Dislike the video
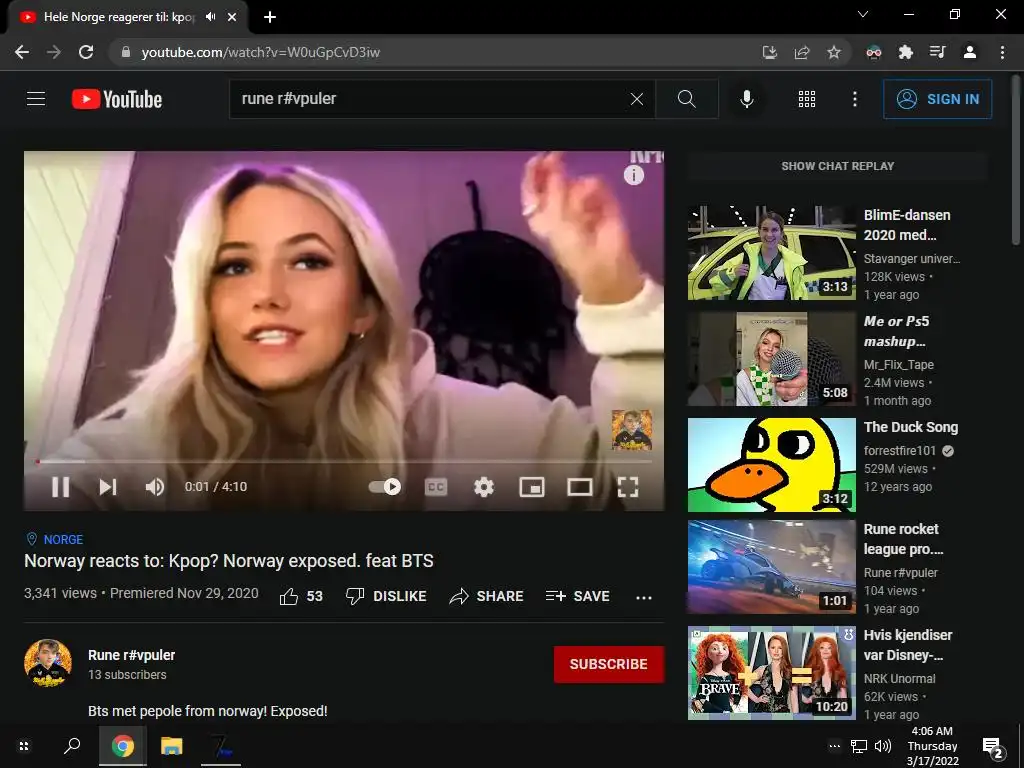The image size is (1024, 768). [386, 596]
